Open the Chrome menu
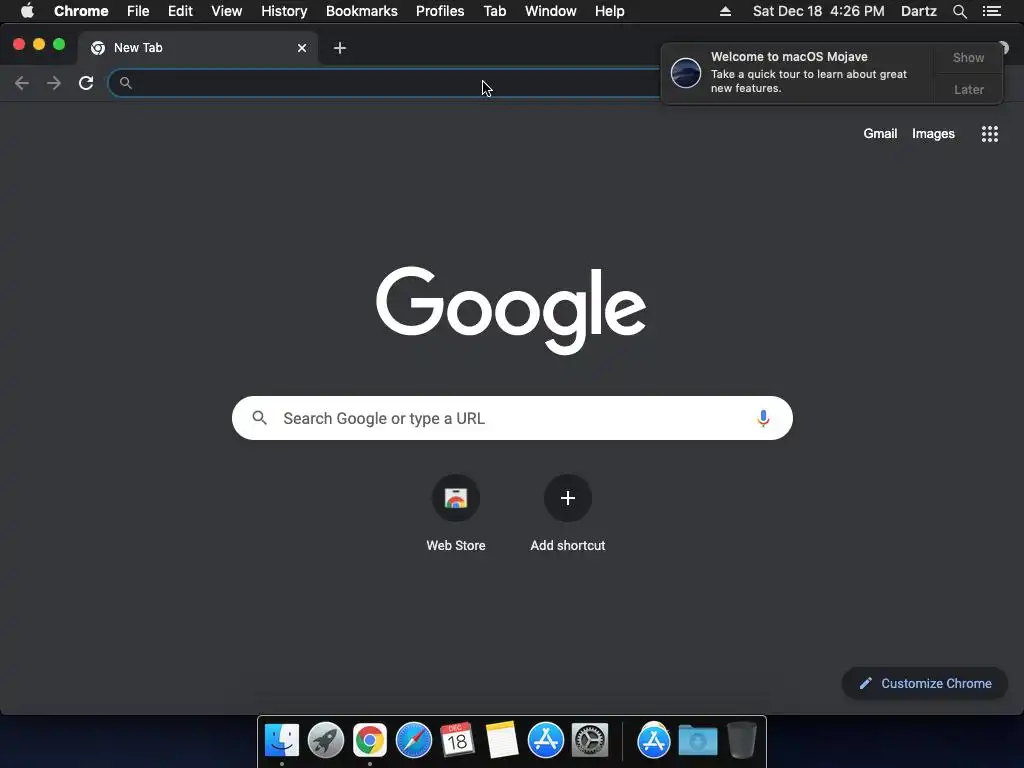The image size is (1024, 768). 81,11
